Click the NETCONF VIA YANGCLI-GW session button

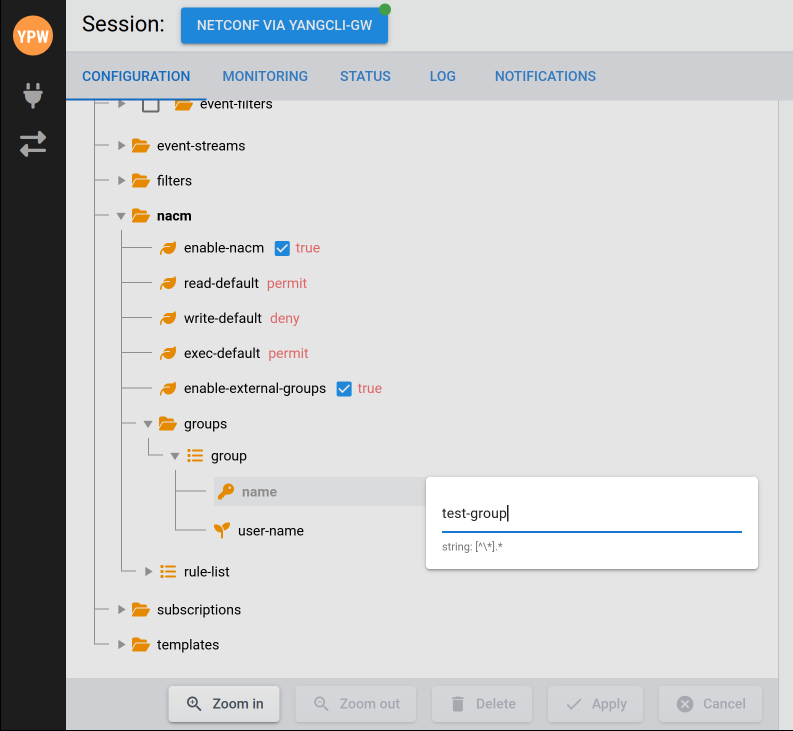click(x=284, y=26)
